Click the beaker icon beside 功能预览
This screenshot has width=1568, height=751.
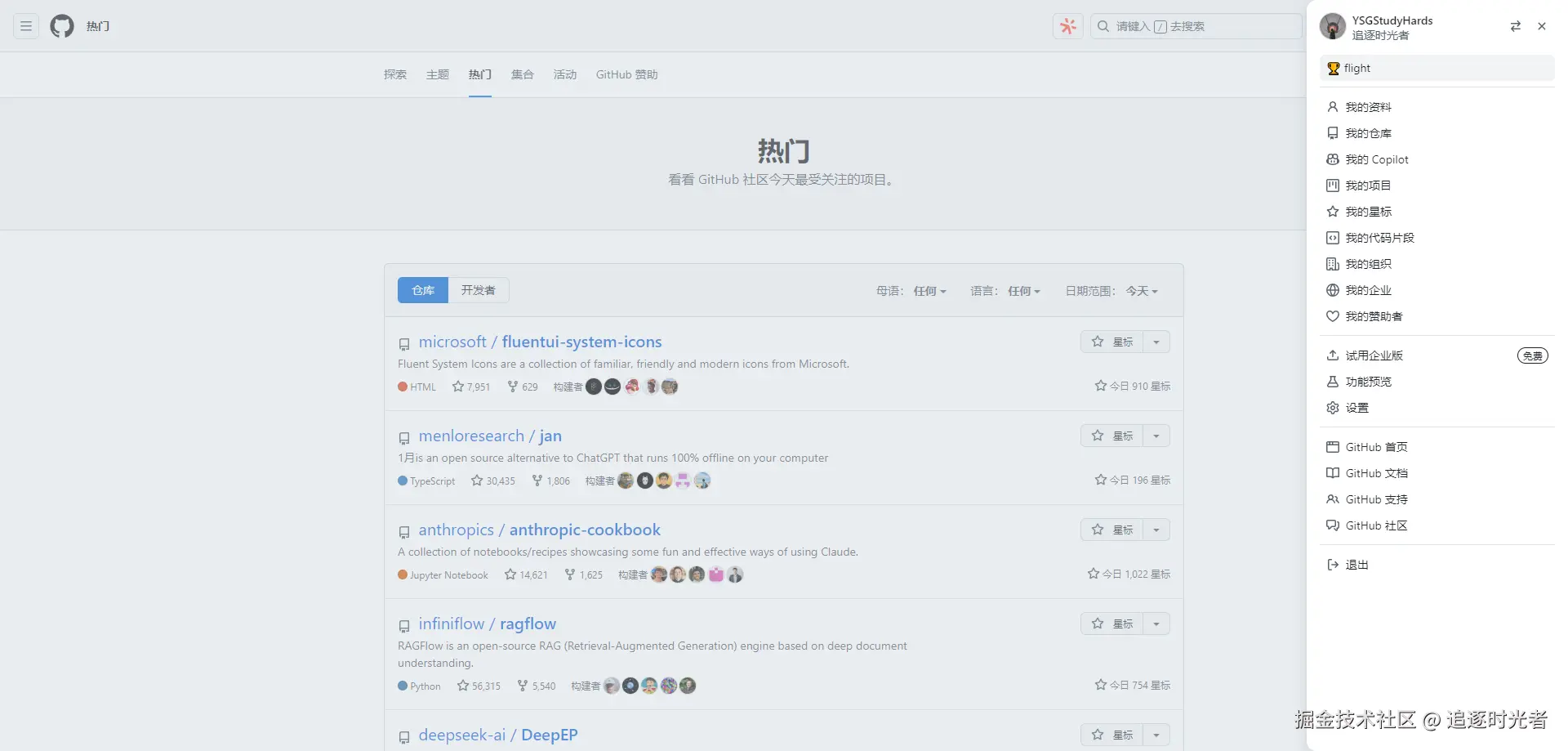tap(1333, 382)
